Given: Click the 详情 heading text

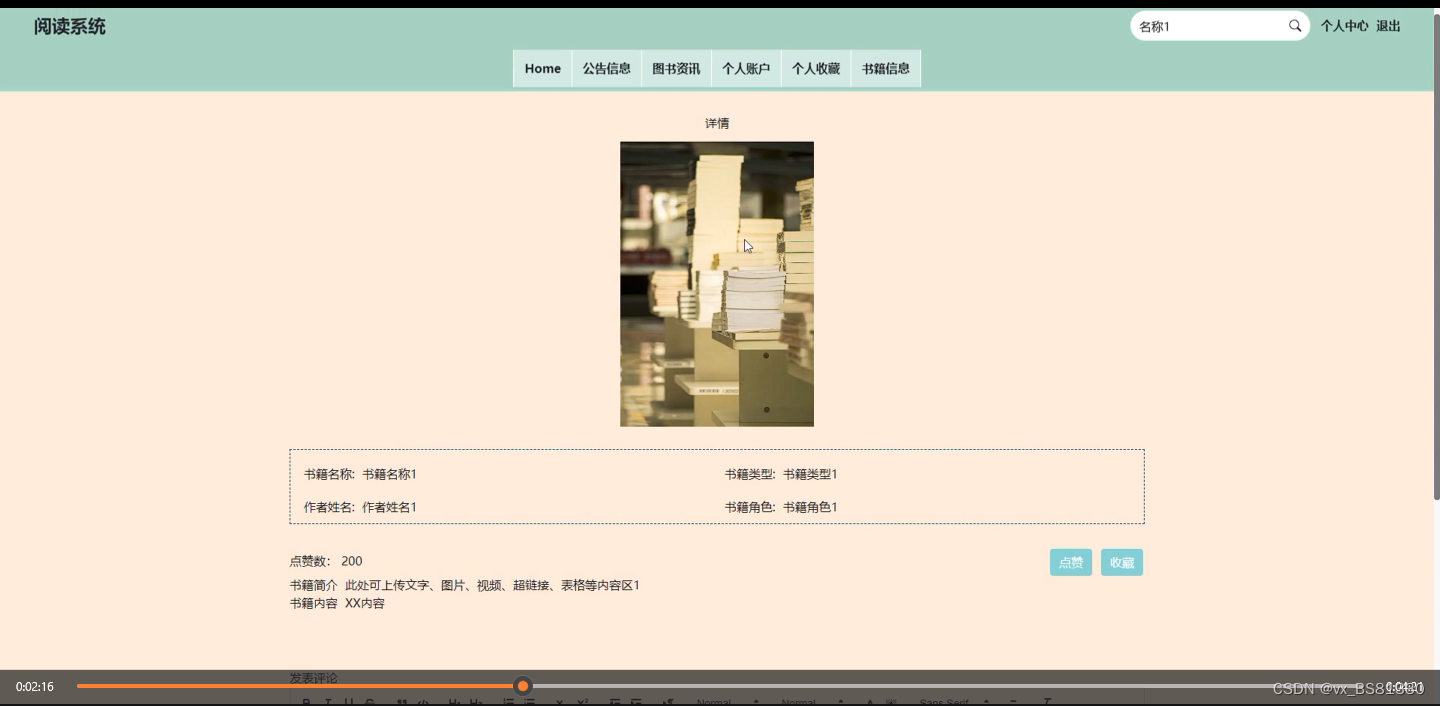Looking at the screenshot, I should coord(717,123).
